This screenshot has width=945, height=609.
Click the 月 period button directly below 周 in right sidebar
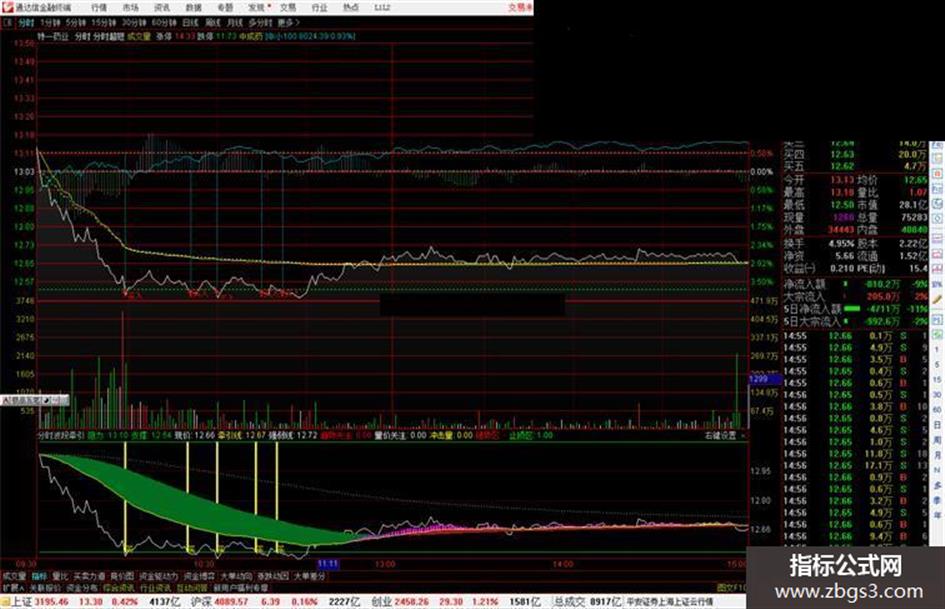937,455
